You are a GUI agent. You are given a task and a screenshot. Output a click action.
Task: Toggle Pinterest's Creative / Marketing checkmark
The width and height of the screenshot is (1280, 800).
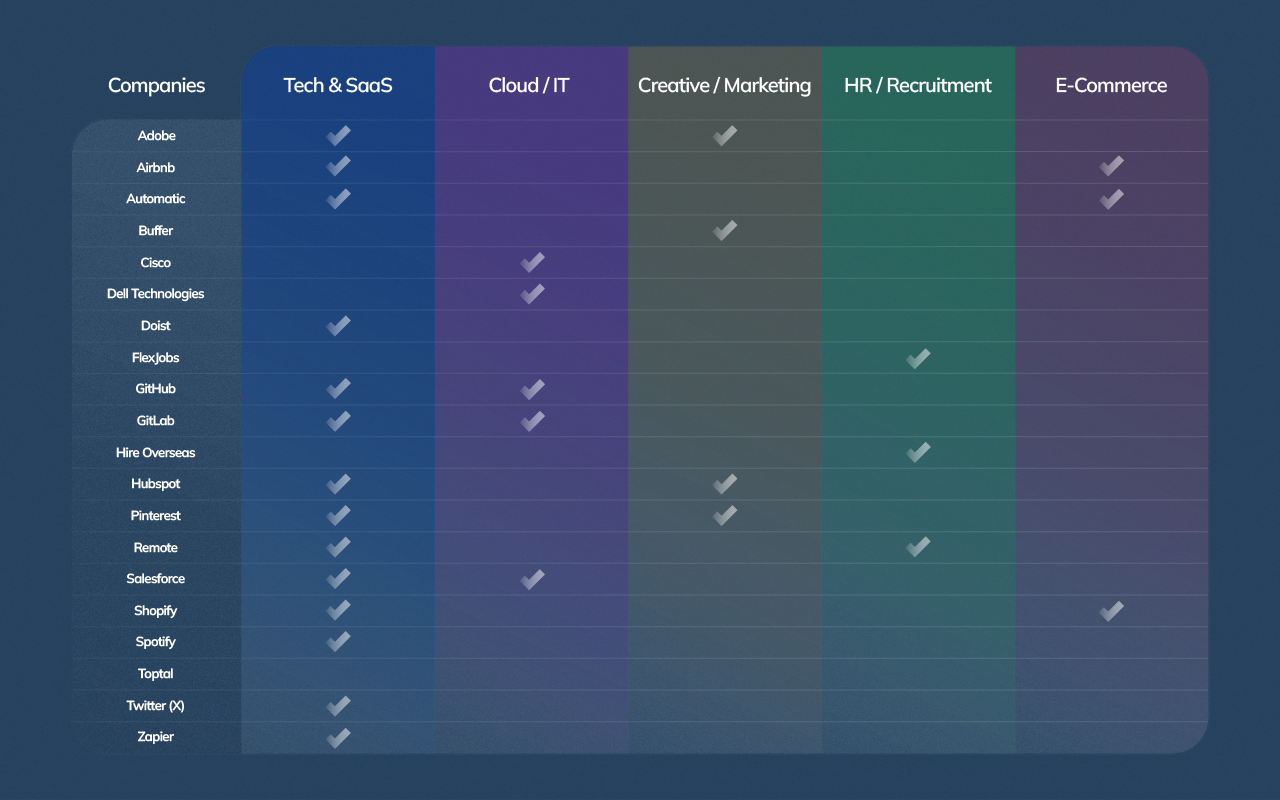[724, 515]
